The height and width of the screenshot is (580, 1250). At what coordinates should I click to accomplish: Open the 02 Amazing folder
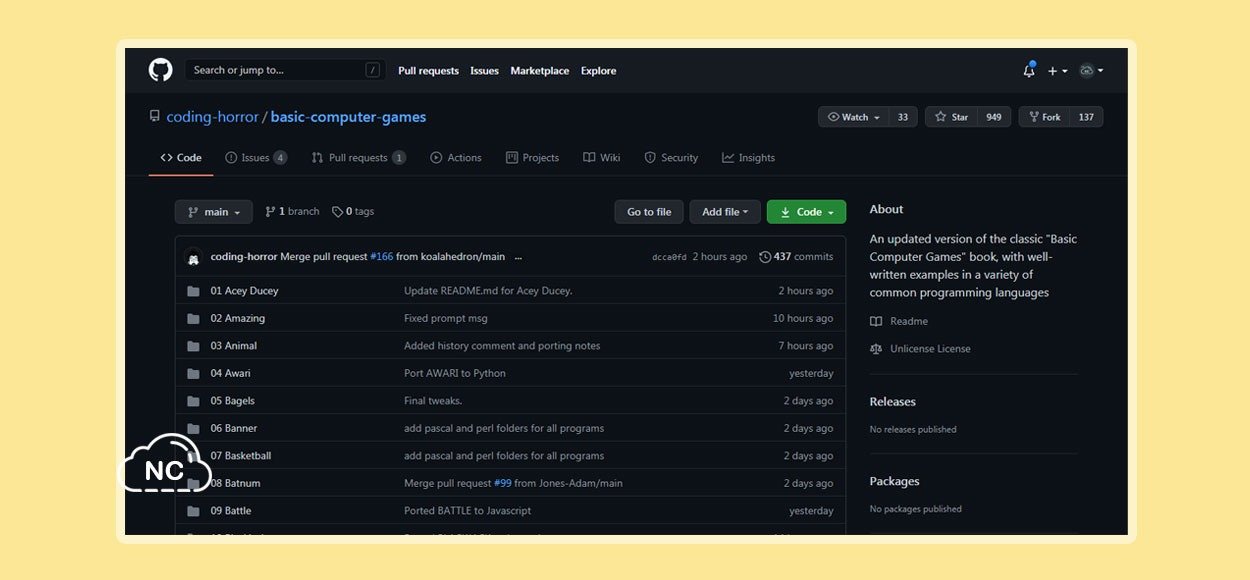click(x=237, y=318)
